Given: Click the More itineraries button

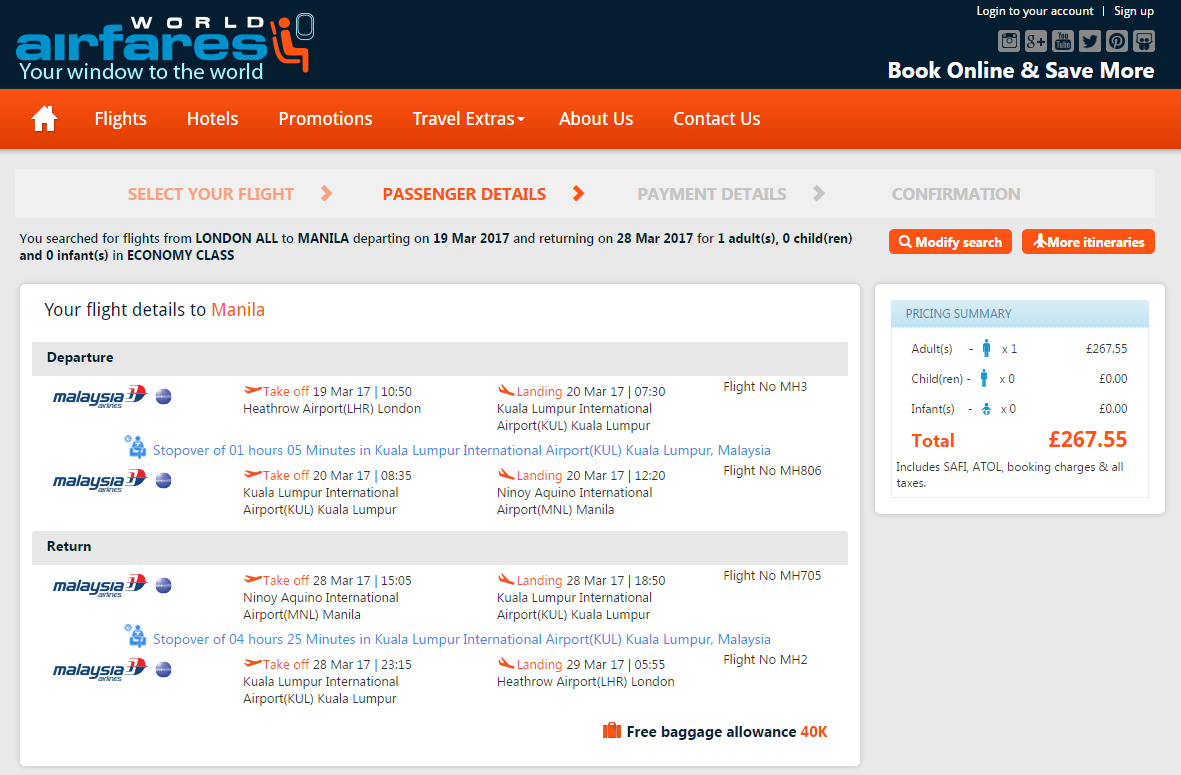Looking at the screenshot, I should (1088, 242).
